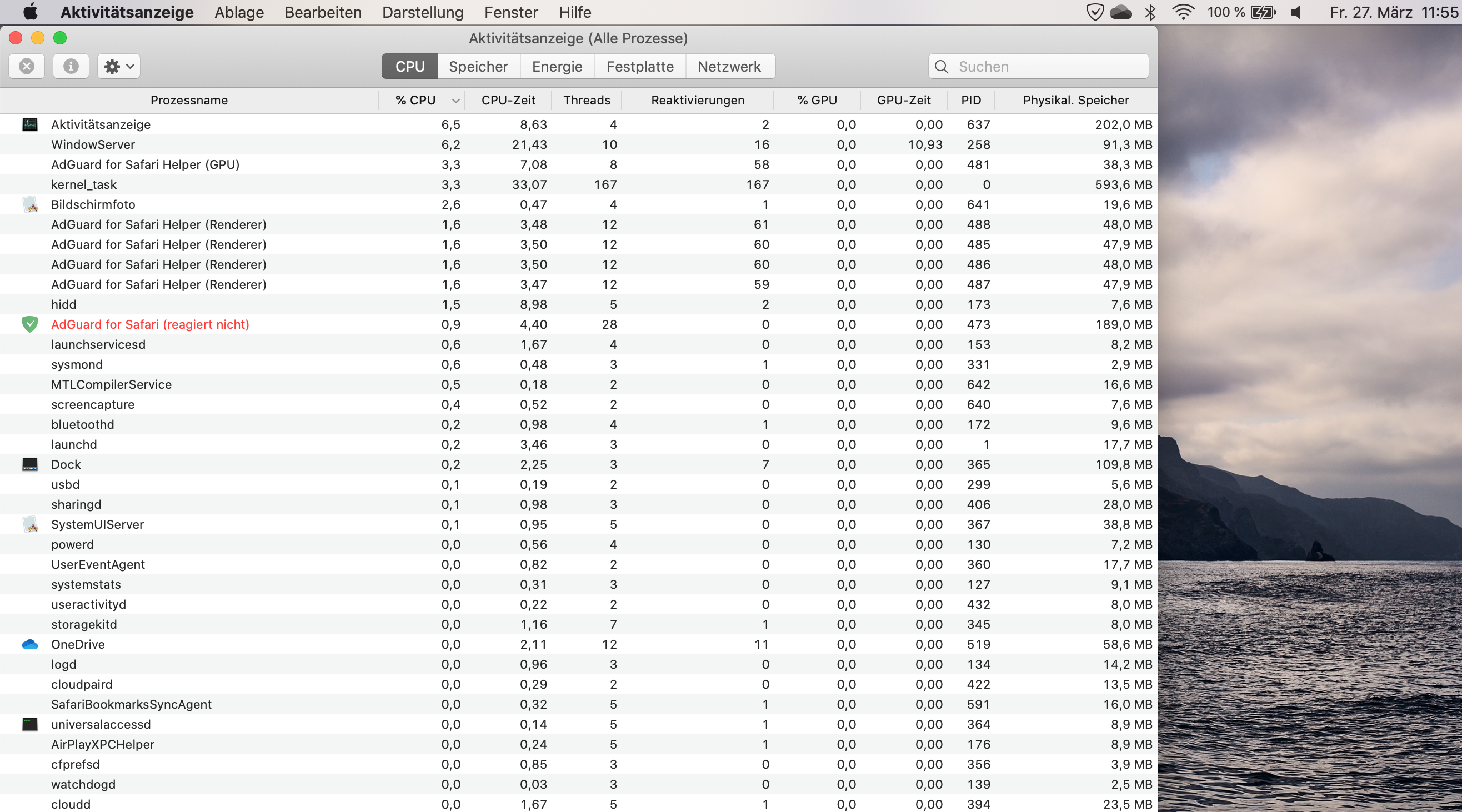This screenshot has height=812, width=1462.
Task: Switch to the CPU tab
Action: (x=410, y=67)
